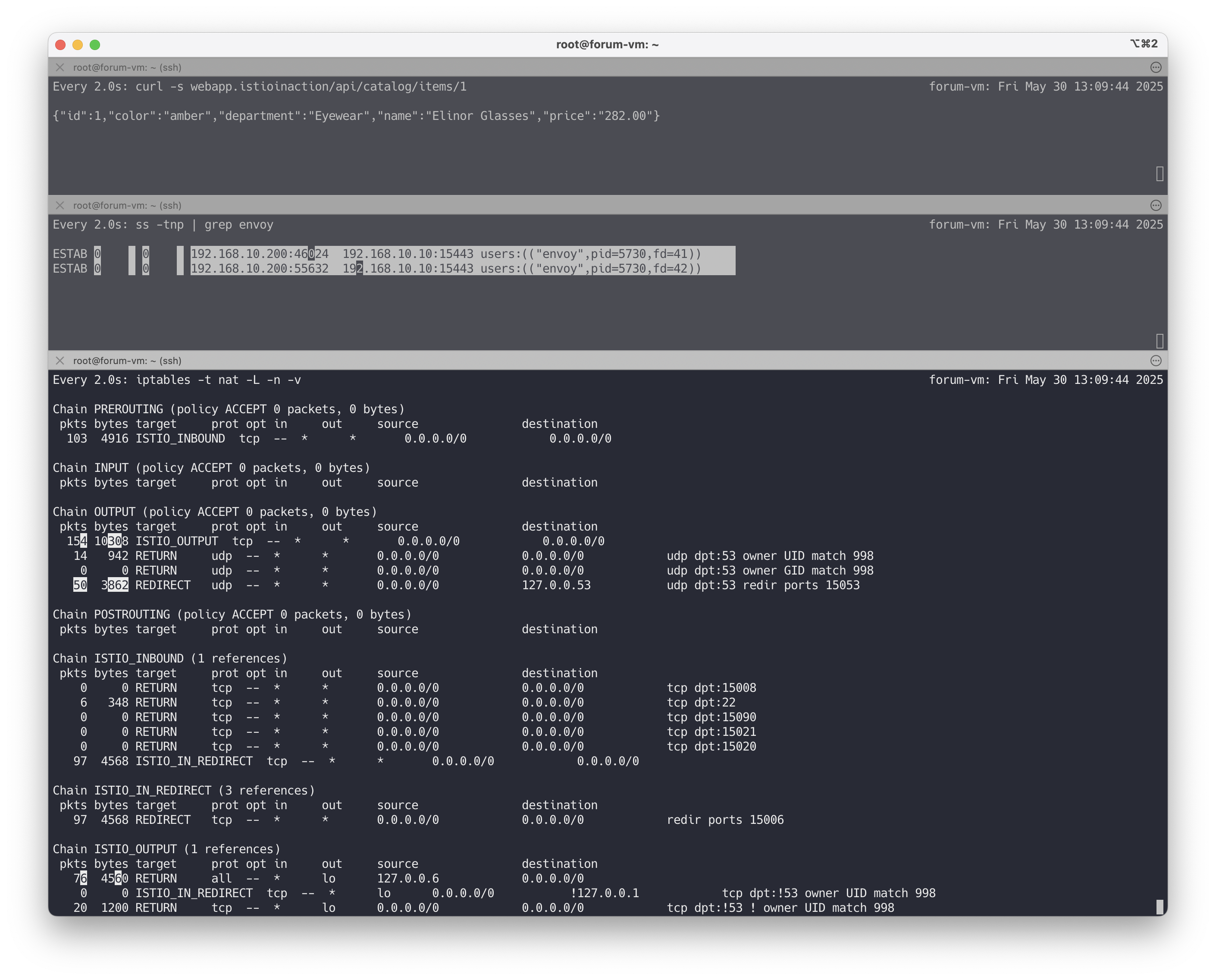
Task: Click the 'tcp dpt:22' rule text
Action: [x=702, y=703]
